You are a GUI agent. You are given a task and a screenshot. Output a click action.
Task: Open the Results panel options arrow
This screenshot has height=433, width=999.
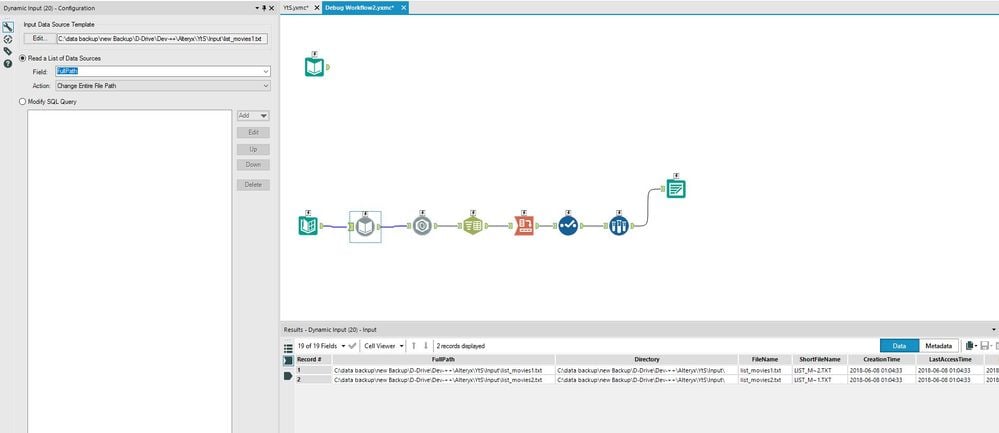[x=994, y=329]
